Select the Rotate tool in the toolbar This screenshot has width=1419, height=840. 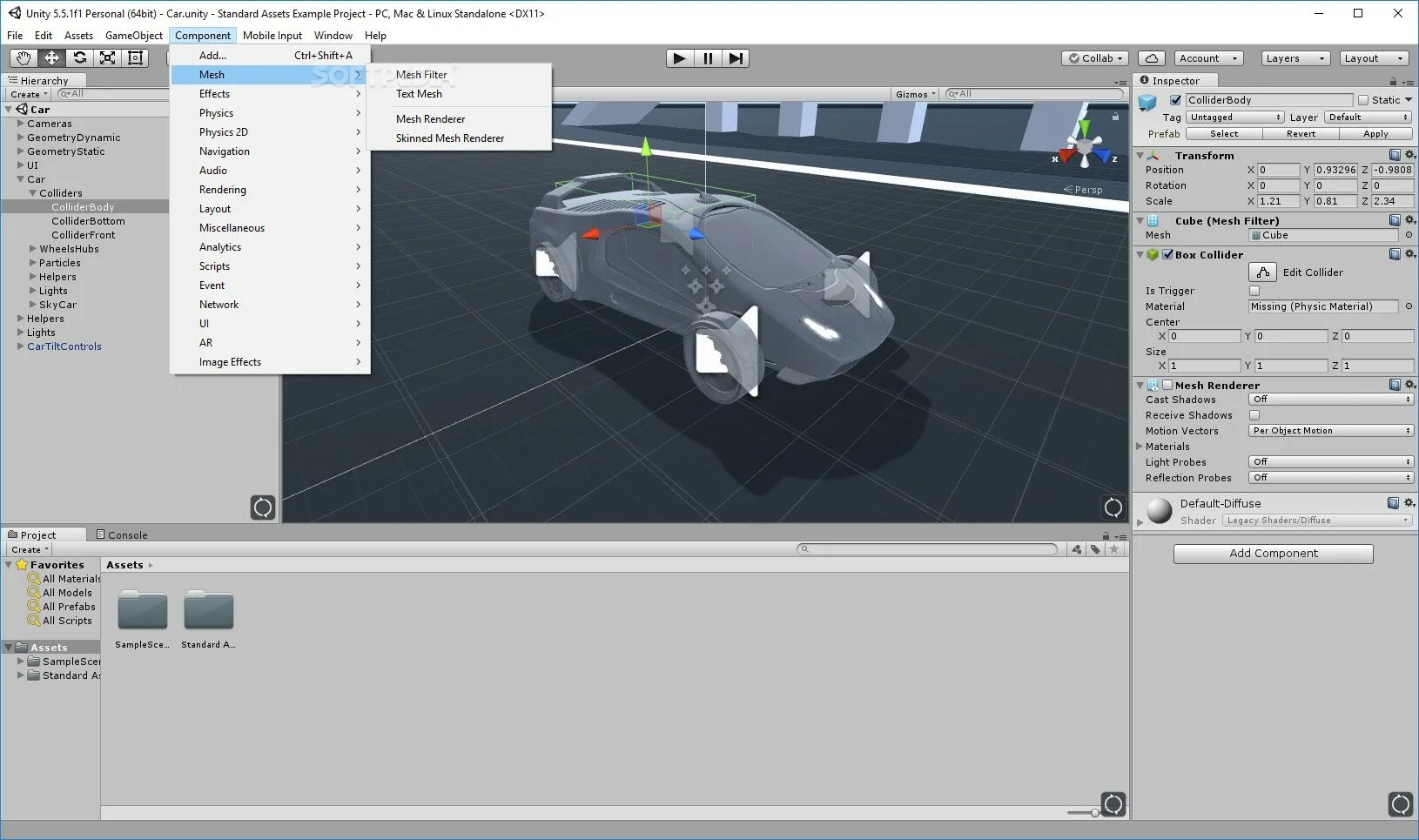pyautogui.click(x=79, y=58)
